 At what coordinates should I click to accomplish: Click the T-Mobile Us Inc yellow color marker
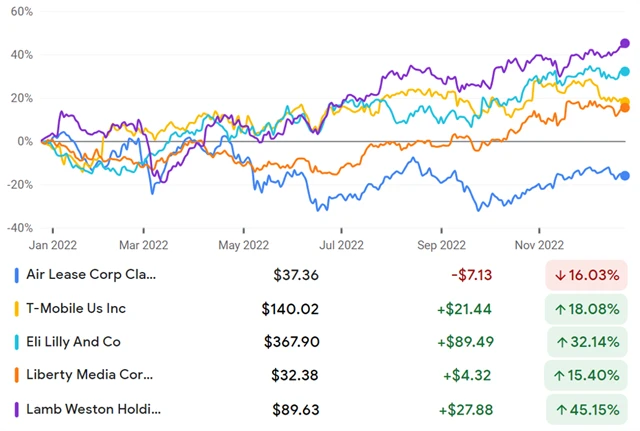coord(16,308)
